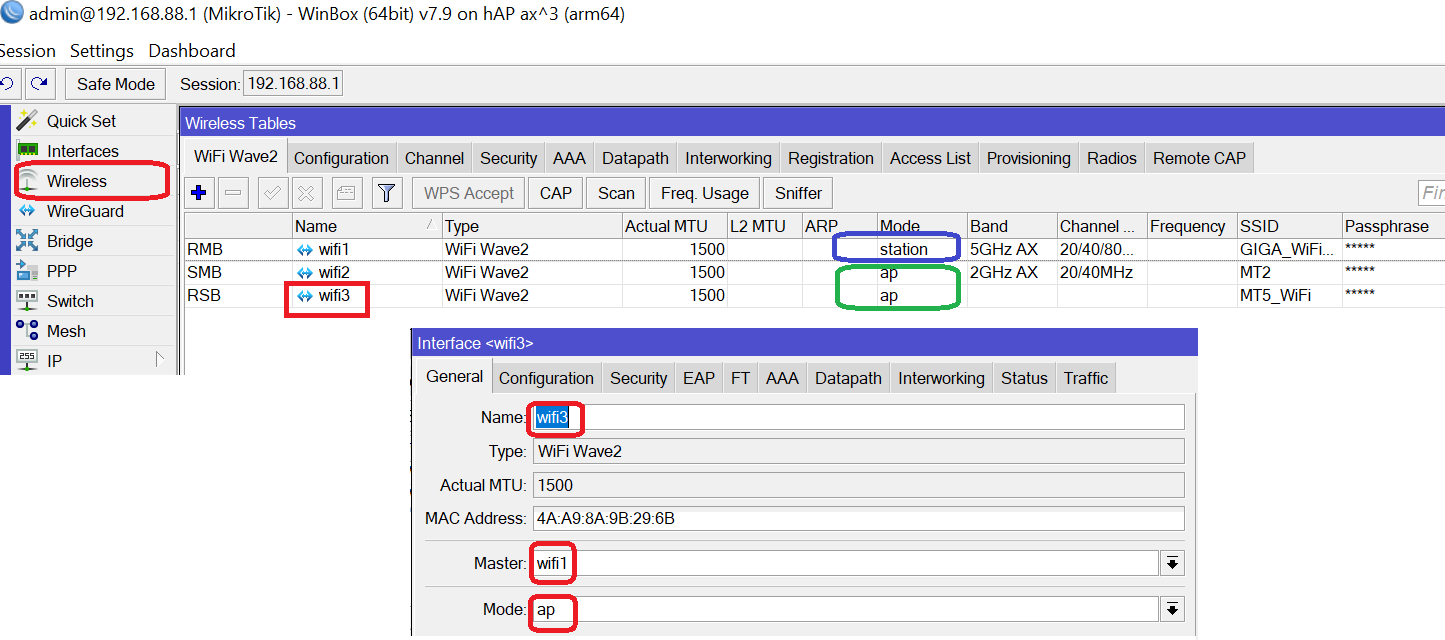Click the Undo arrow in the top toolbar
This screenshot has width=1445, height=640.
click(x=8, y=84)
